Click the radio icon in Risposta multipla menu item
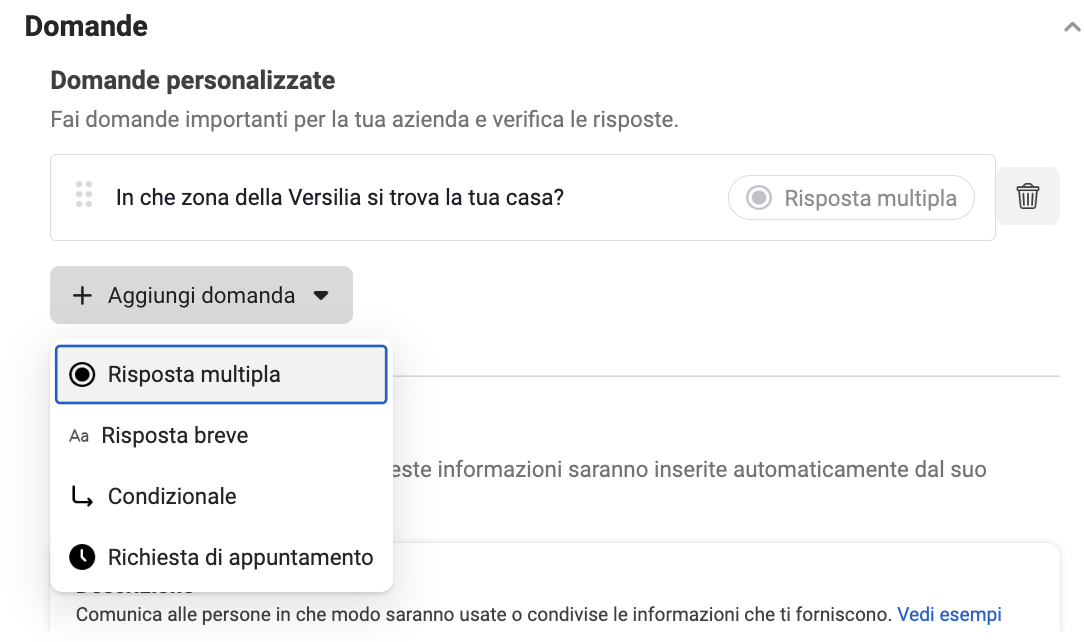 [x=82, y=375]
